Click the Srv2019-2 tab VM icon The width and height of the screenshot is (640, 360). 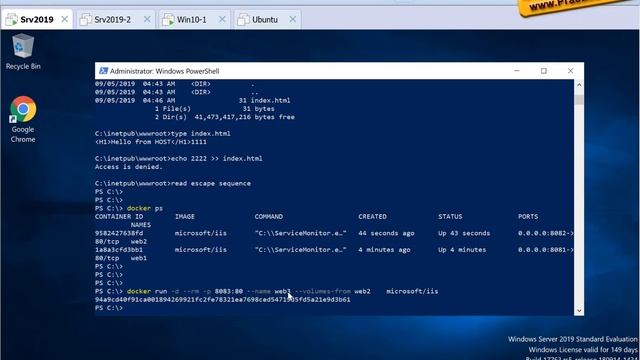(86, 19)
